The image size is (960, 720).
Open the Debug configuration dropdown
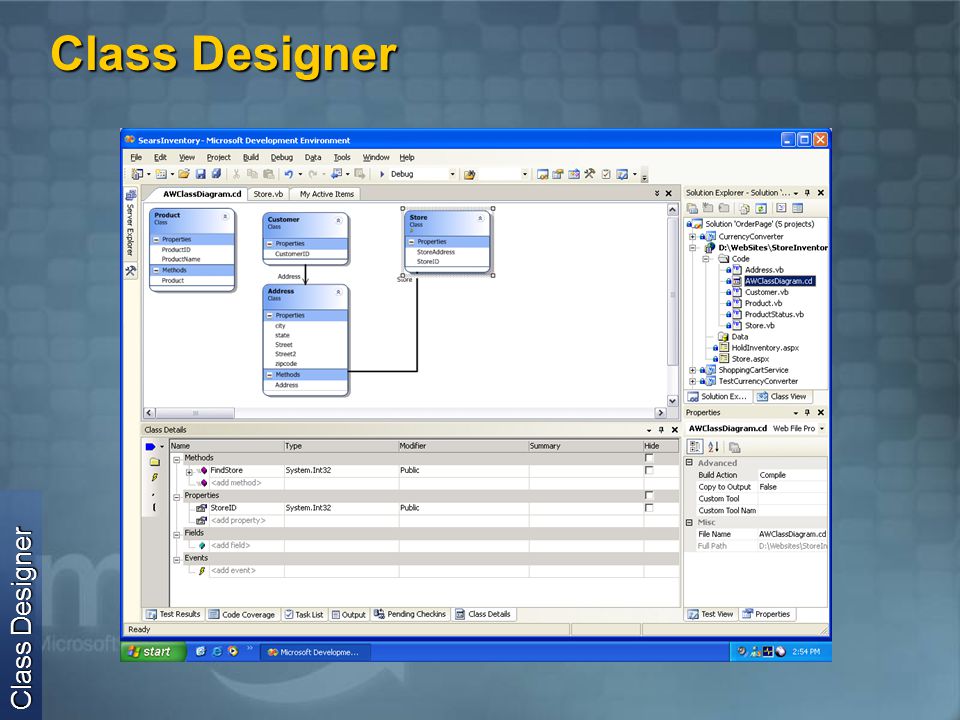(x=452, y=174)
